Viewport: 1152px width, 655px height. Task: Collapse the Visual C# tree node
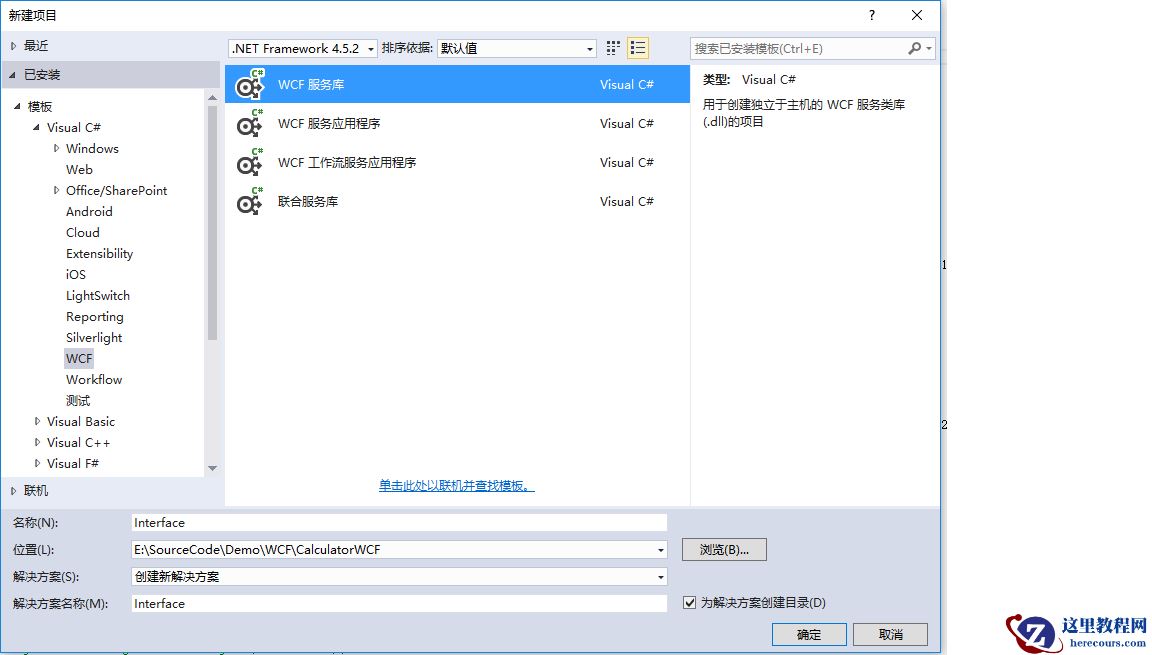(x=37, y=128)
